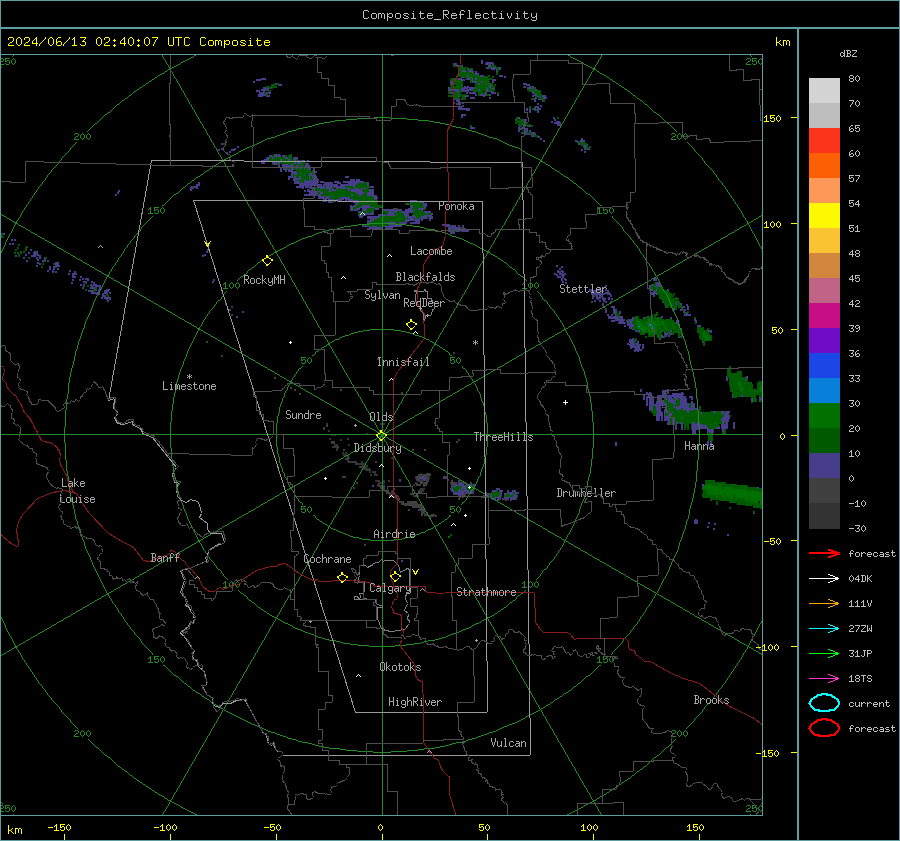Pick the orange 57-60 dBZ swatch
The width and height of the screenshot is (900, 841).
[824, 166]
